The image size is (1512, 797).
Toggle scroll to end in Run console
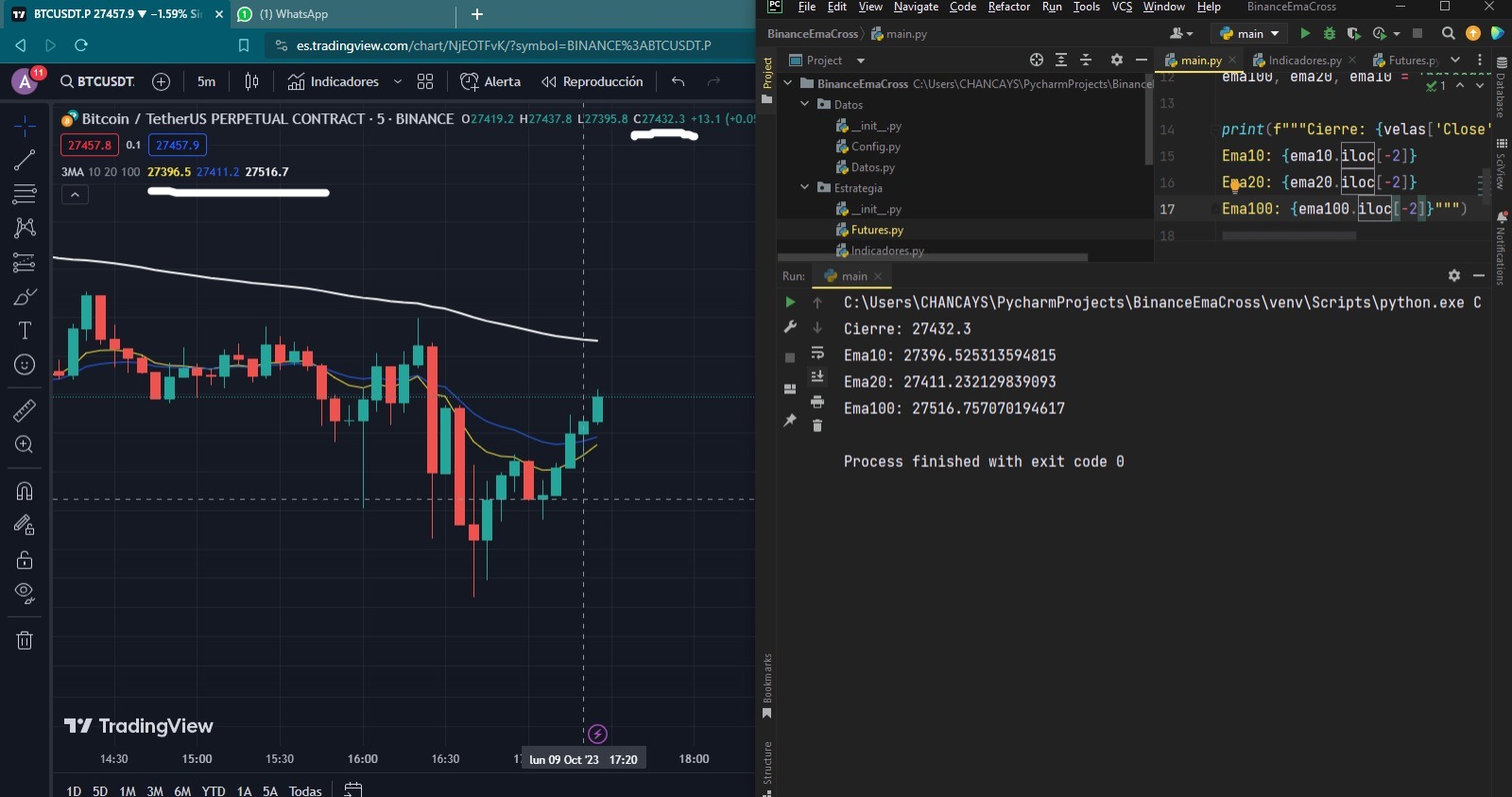pyautogui.click(x=817, y=376)
